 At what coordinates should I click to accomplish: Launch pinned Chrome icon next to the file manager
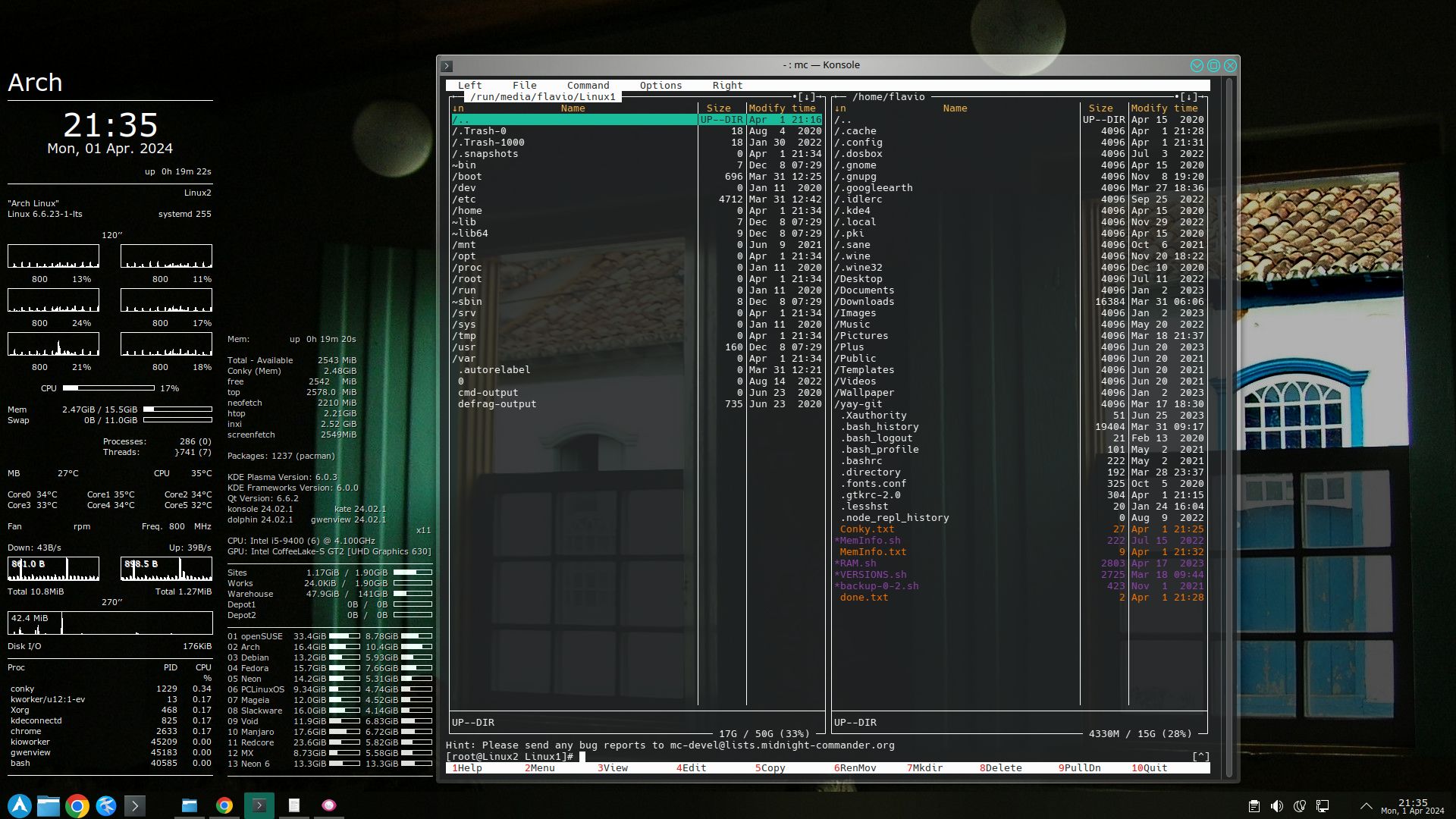77,805
